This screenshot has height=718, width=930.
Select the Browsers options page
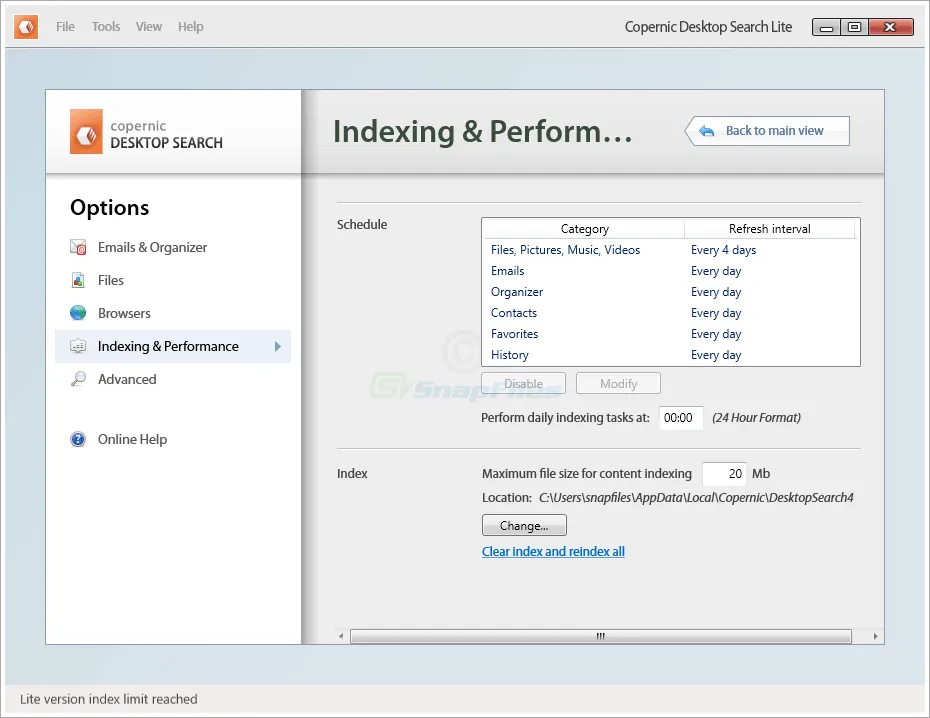click(x=124, y=313)
